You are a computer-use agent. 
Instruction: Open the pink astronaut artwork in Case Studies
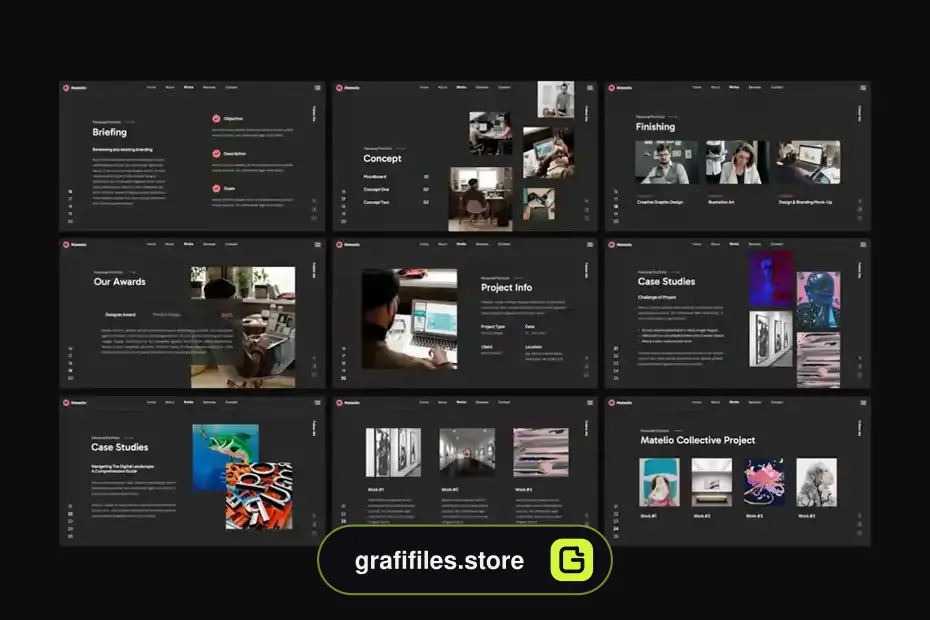coord(818,300)
